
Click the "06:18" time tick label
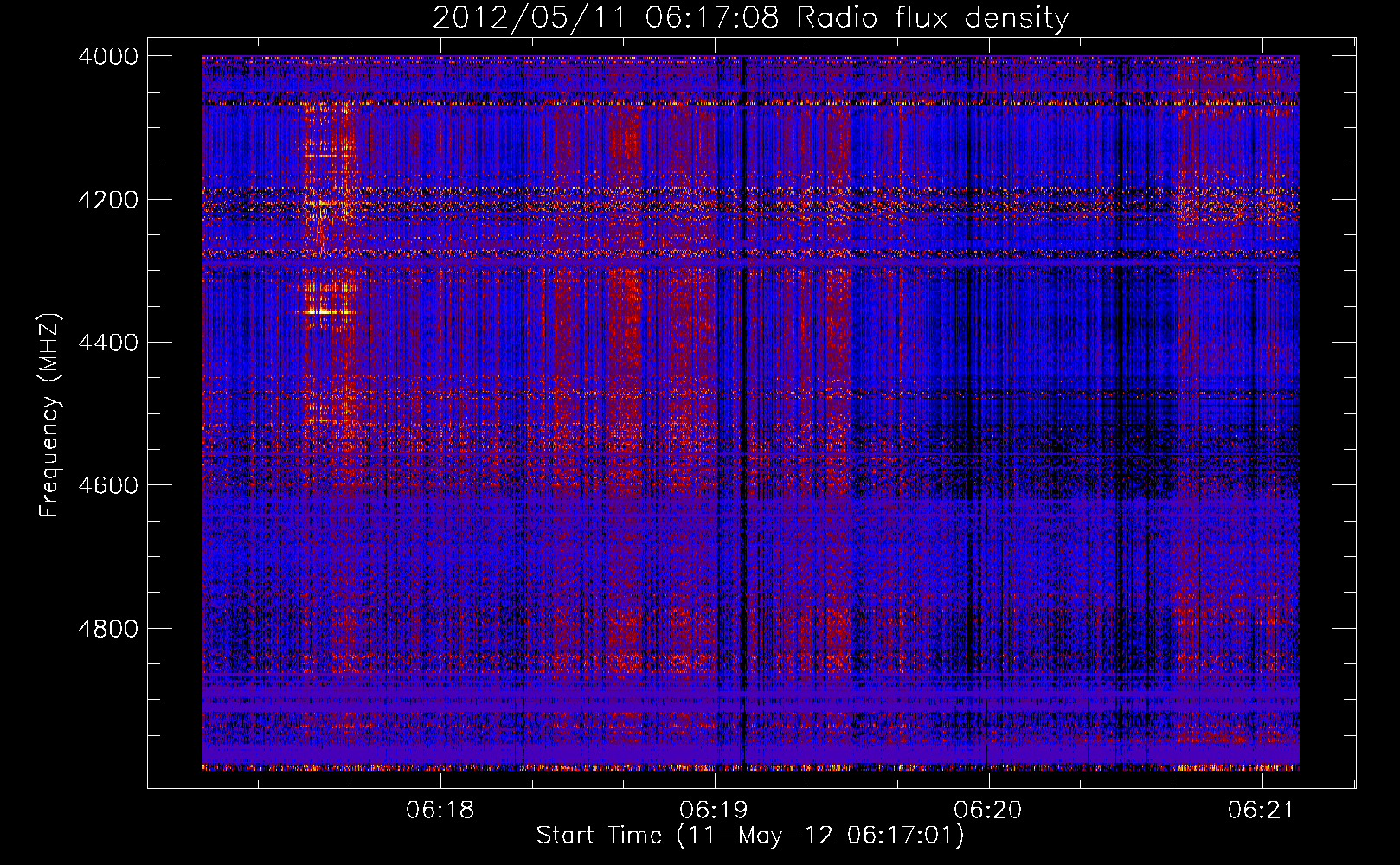tap(440, 811)
